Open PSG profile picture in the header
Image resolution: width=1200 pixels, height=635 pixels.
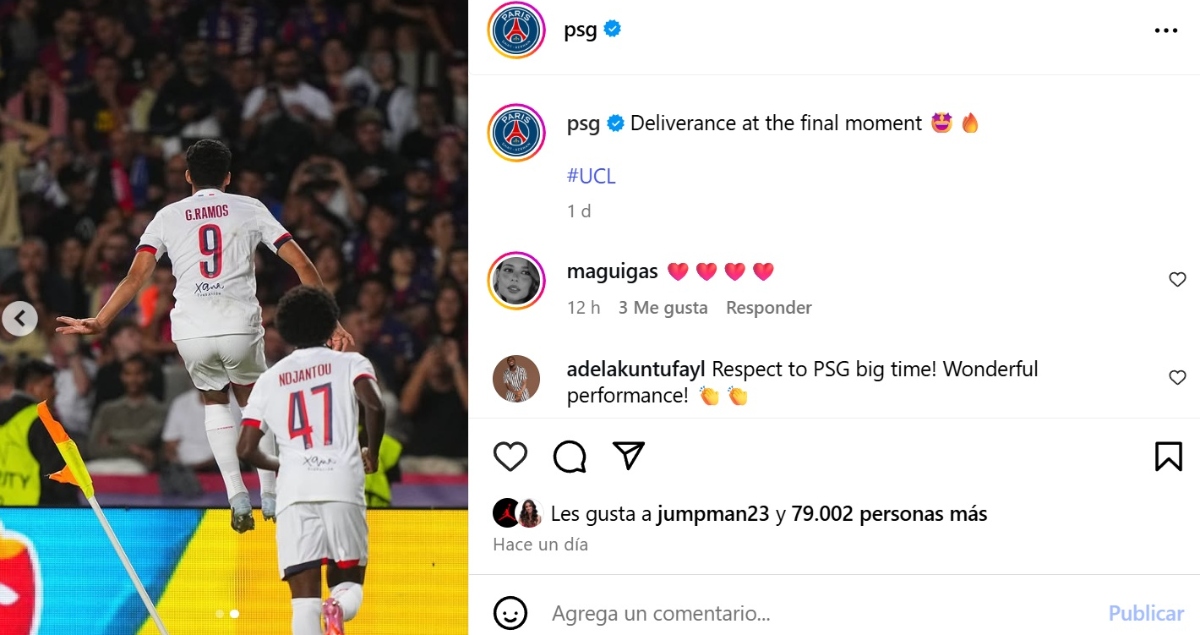click(516, 30)
